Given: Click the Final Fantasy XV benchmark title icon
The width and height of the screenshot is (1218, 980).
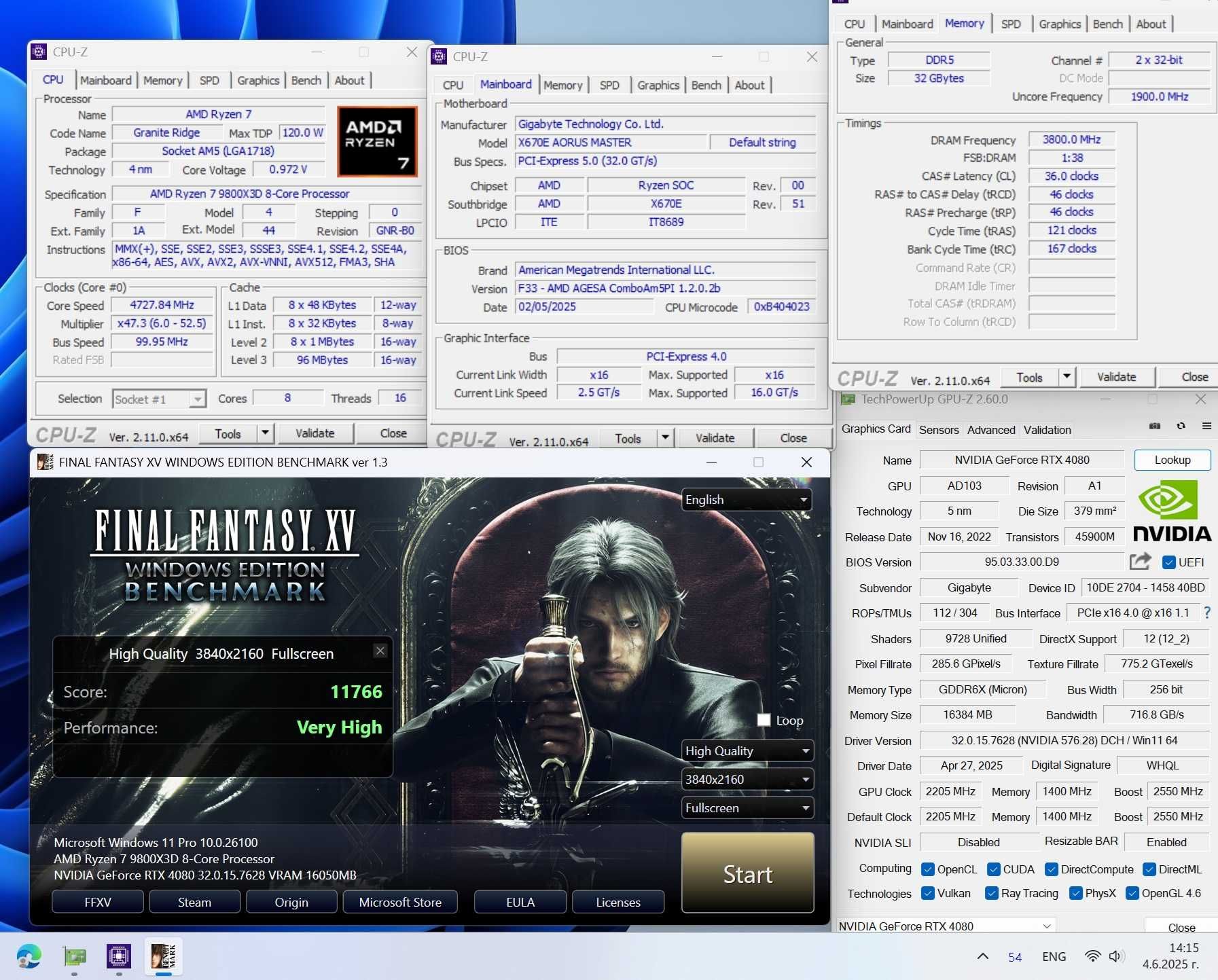Looking at the screenshot, I should [x=45, y=462].
